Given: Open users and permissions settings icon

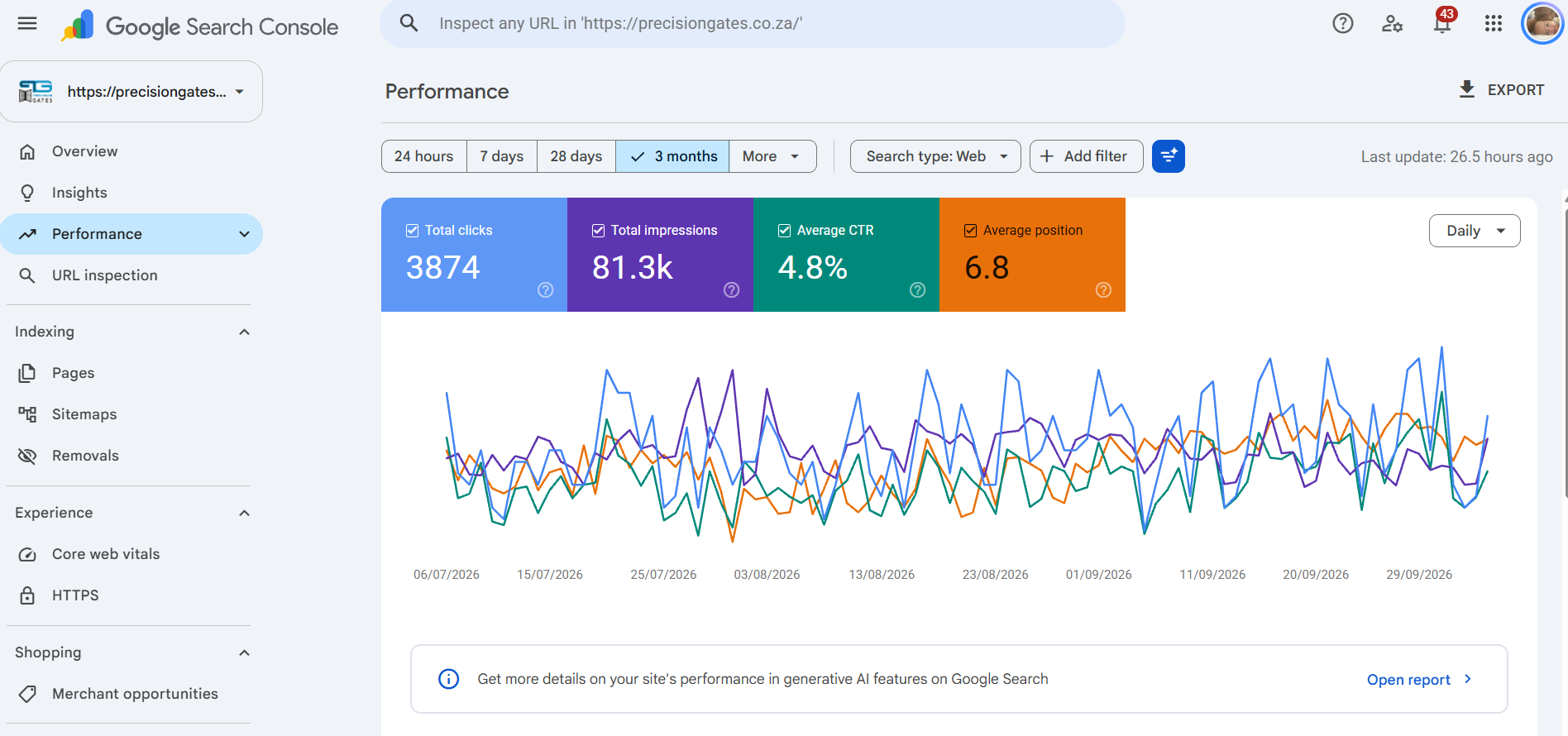Looking at the screenshot, I should pyautogui.click(x=1393, y=23).
